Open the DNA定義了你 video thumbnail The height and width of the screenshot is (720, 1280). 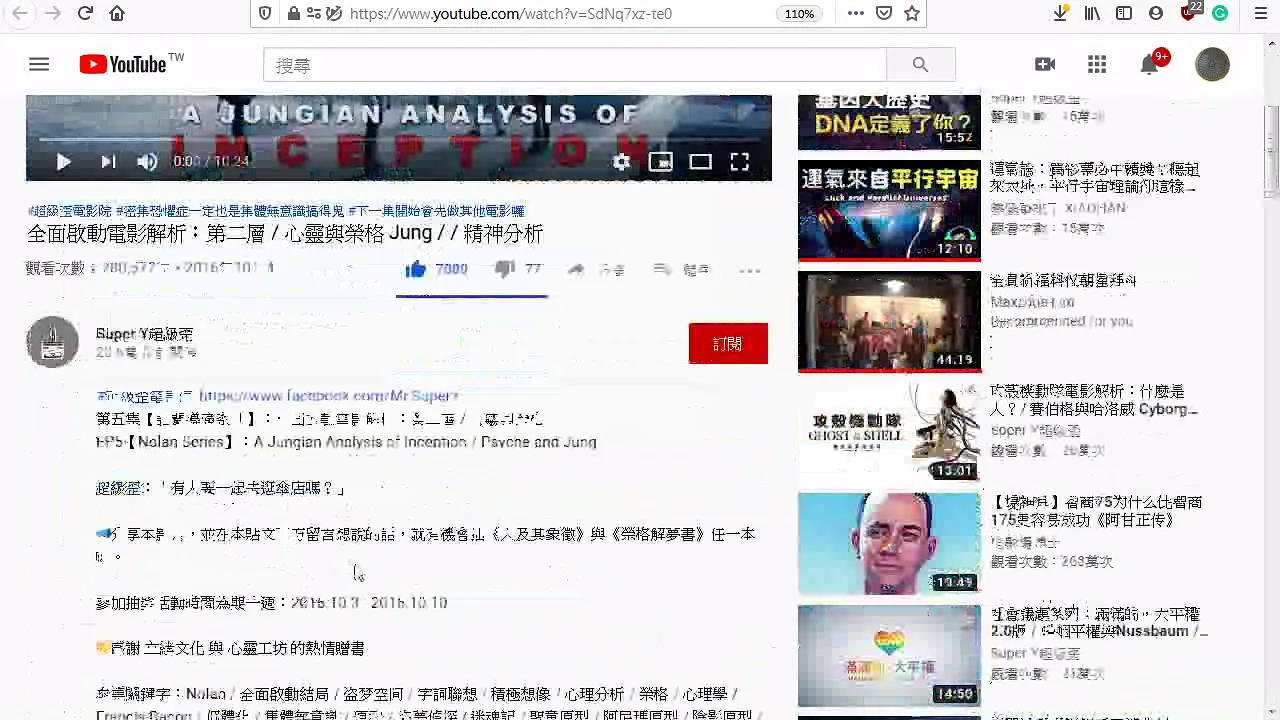click(889, 122)
